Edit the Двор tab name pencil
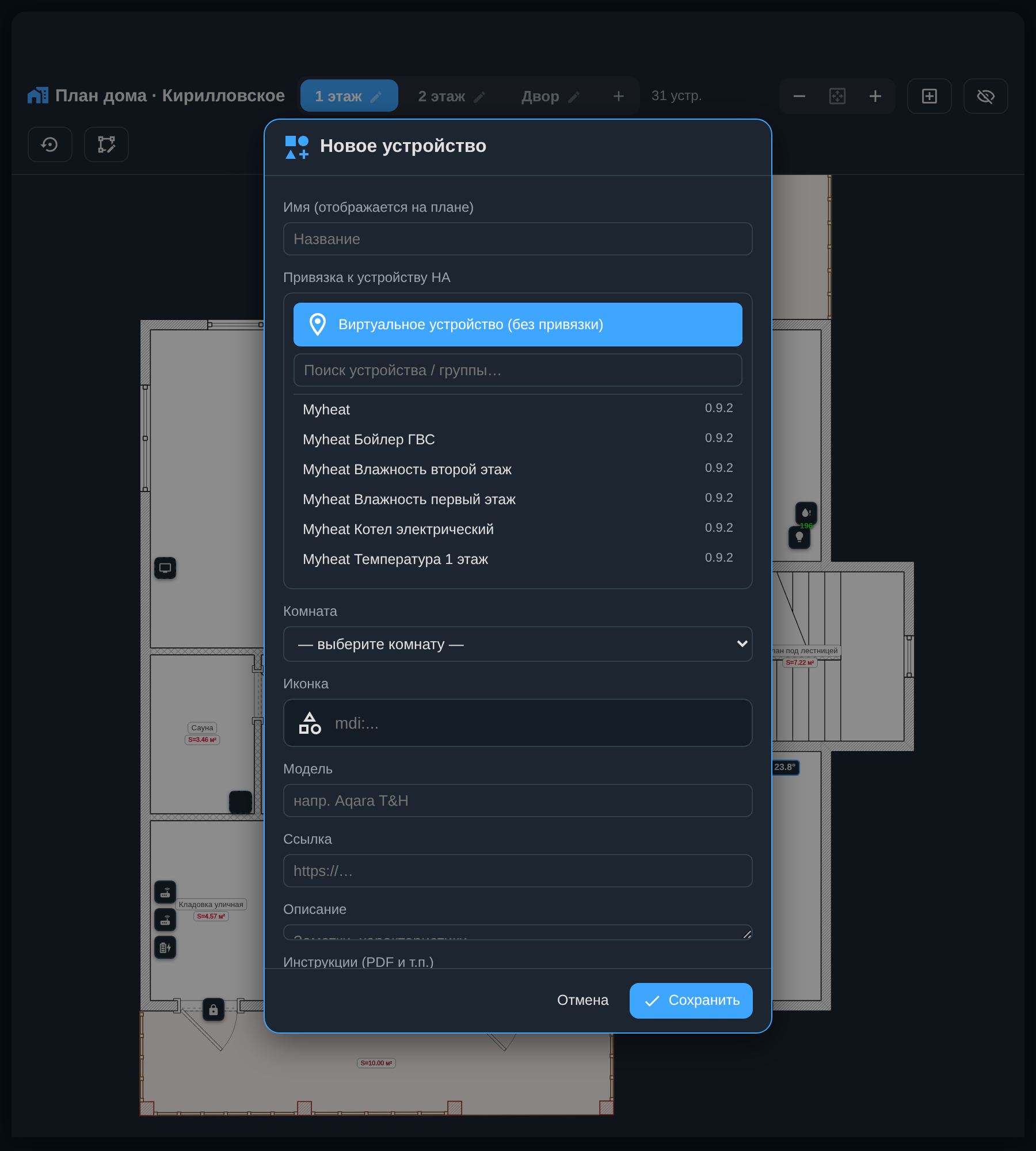Viewport: 1036px width, 1151px height. (574, 97)
